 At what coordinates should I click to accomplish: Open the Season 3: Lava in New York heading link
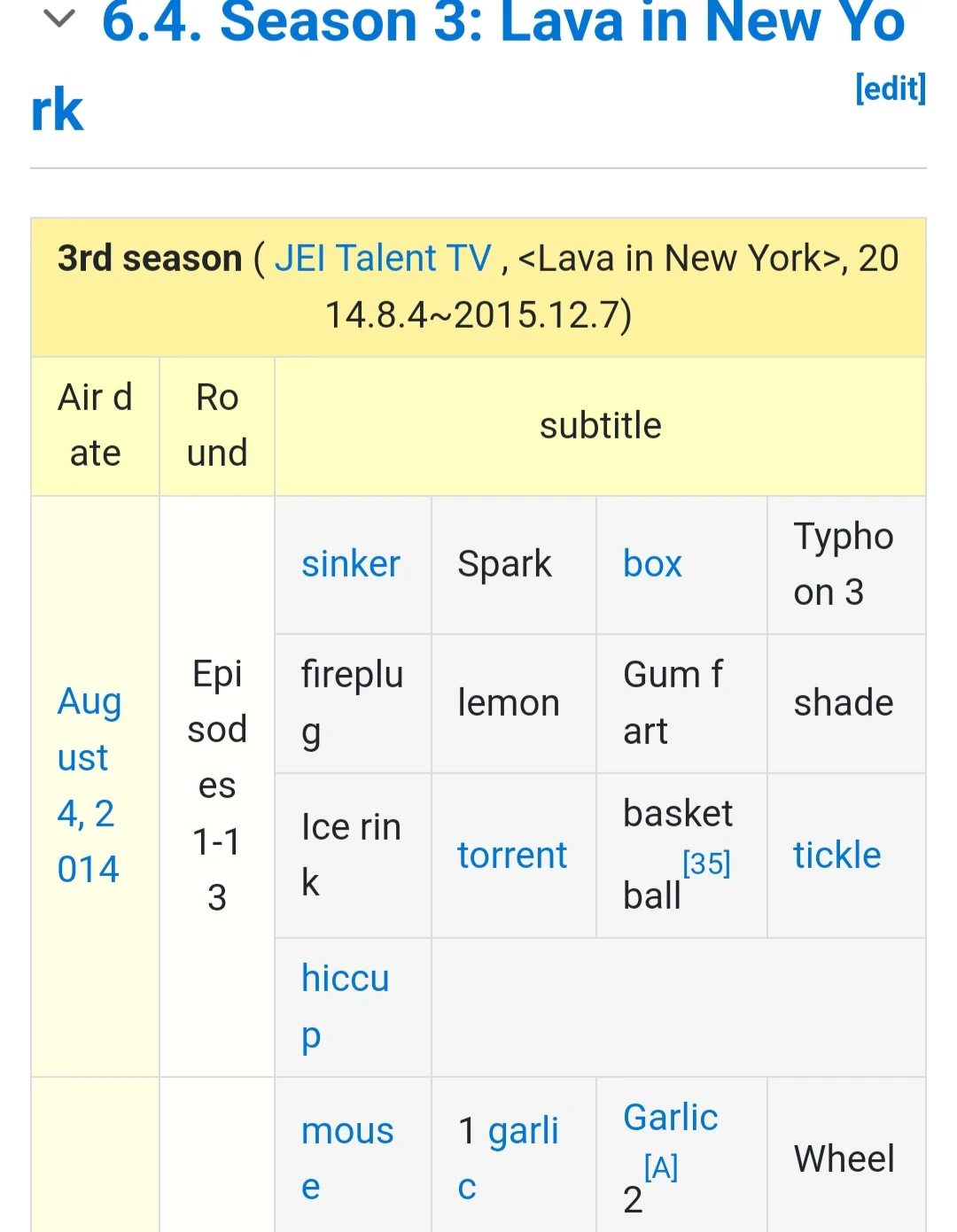(502, 23)
